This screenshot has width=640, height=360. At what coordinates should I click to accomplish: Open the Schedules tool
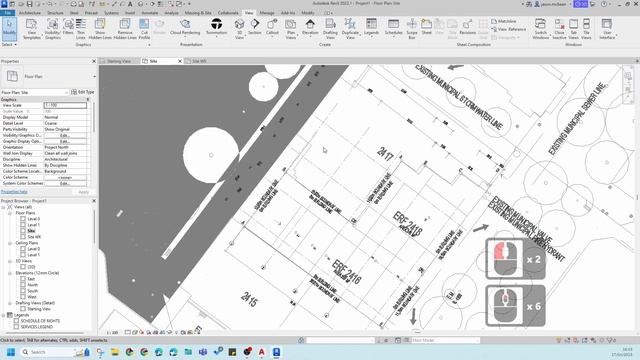click(393, 27)
